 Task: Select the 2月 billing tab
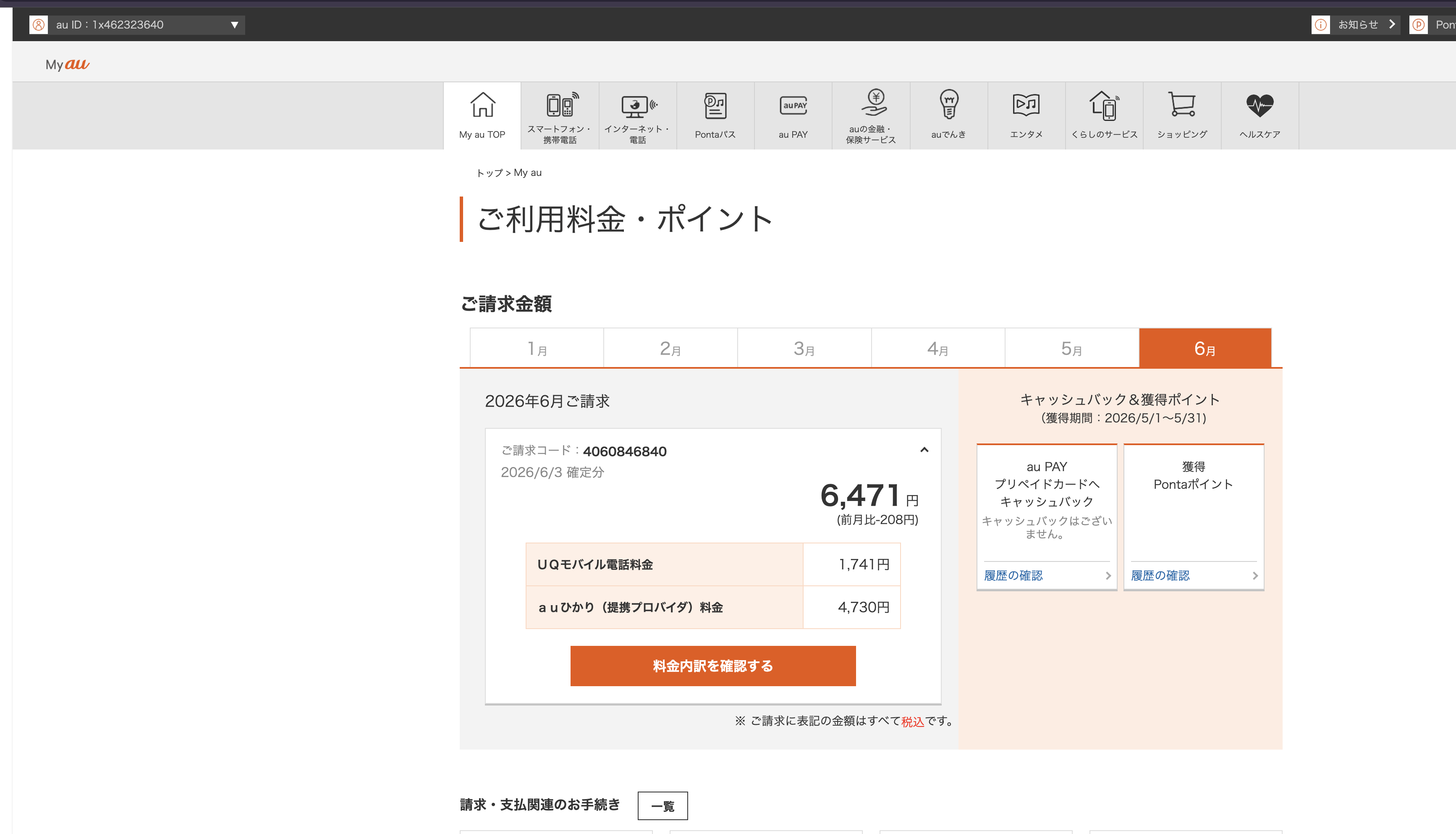(670, 348)
